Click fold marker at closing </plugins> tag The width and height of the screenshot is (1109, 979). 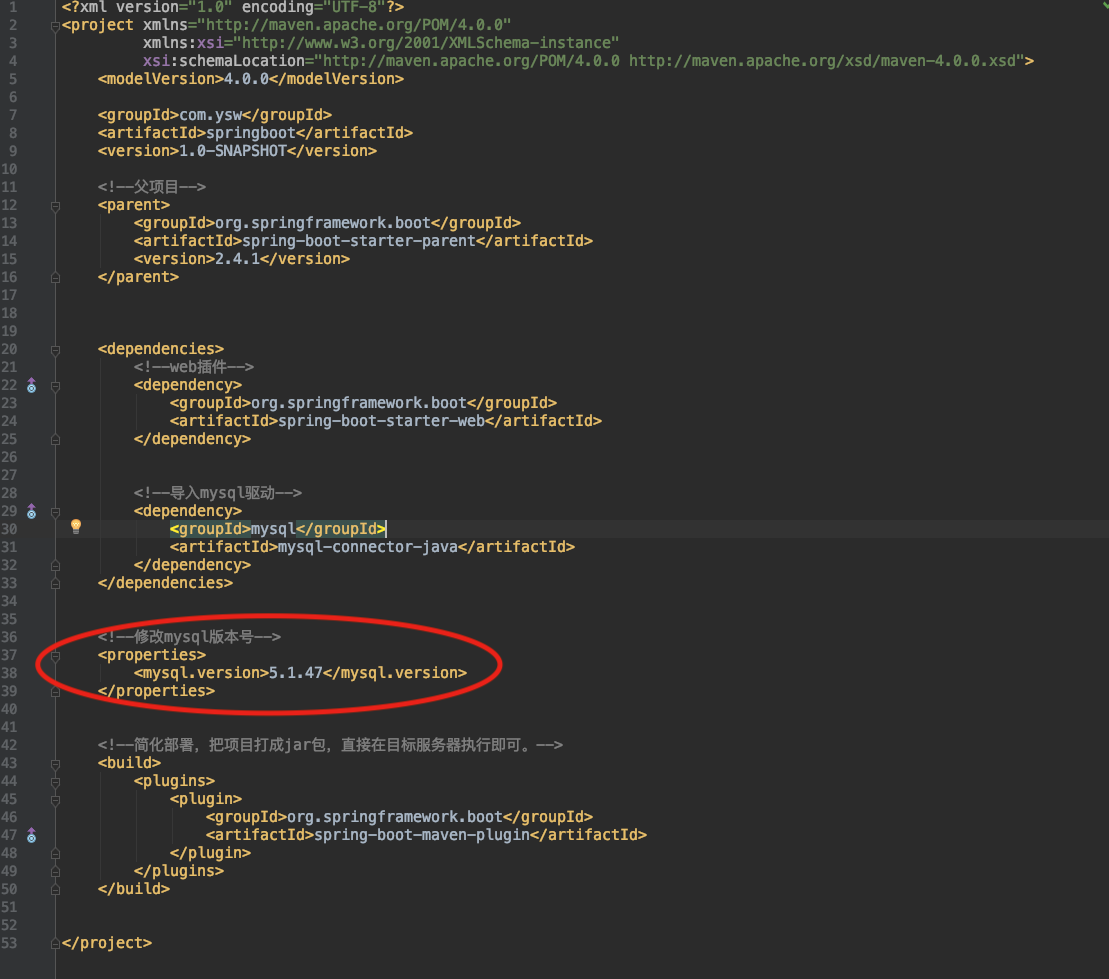coord(55,871)
